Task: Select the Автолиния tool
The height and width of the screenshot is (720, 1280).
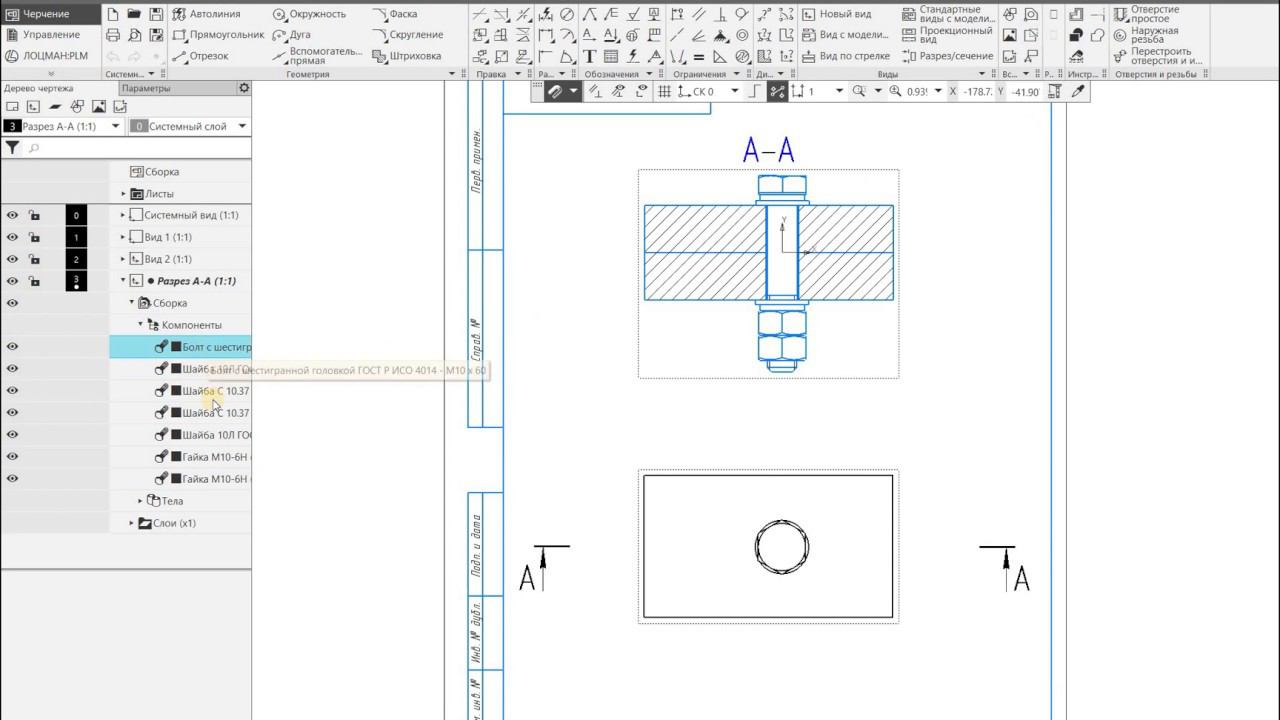Action: coord(207,14)
